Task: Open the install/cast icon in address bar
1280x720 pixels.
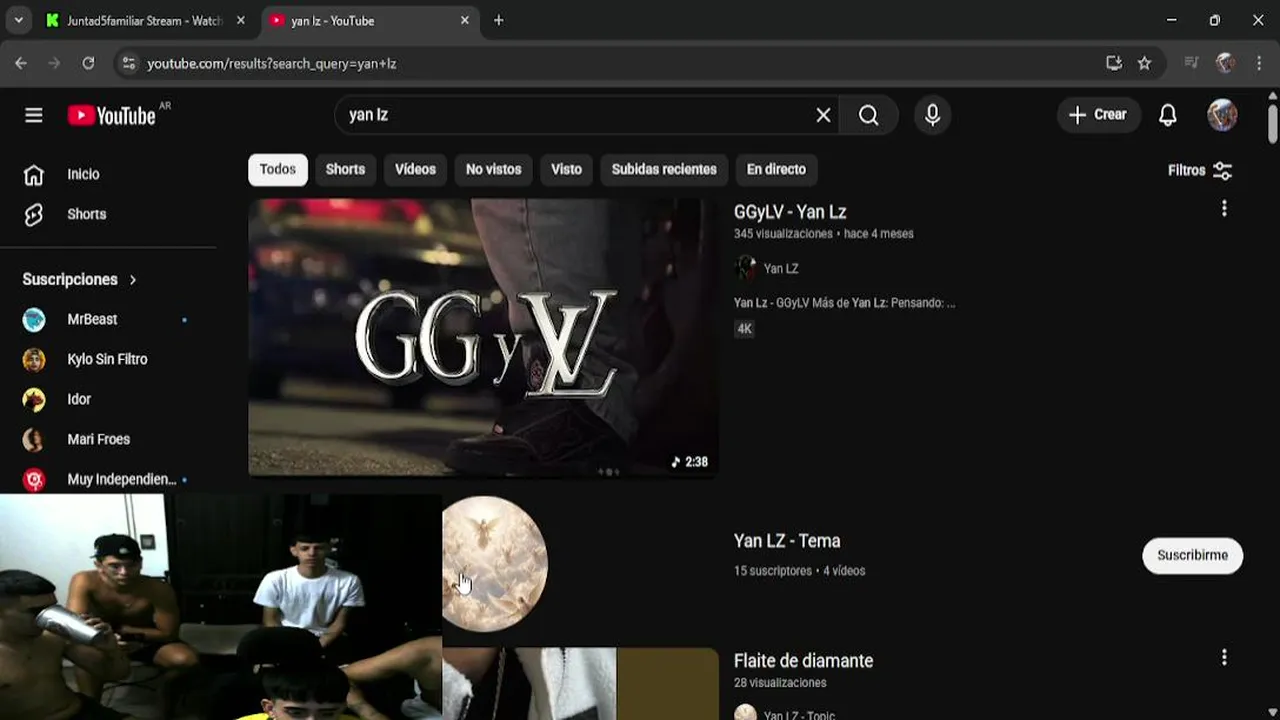Action: (1114, 63)
